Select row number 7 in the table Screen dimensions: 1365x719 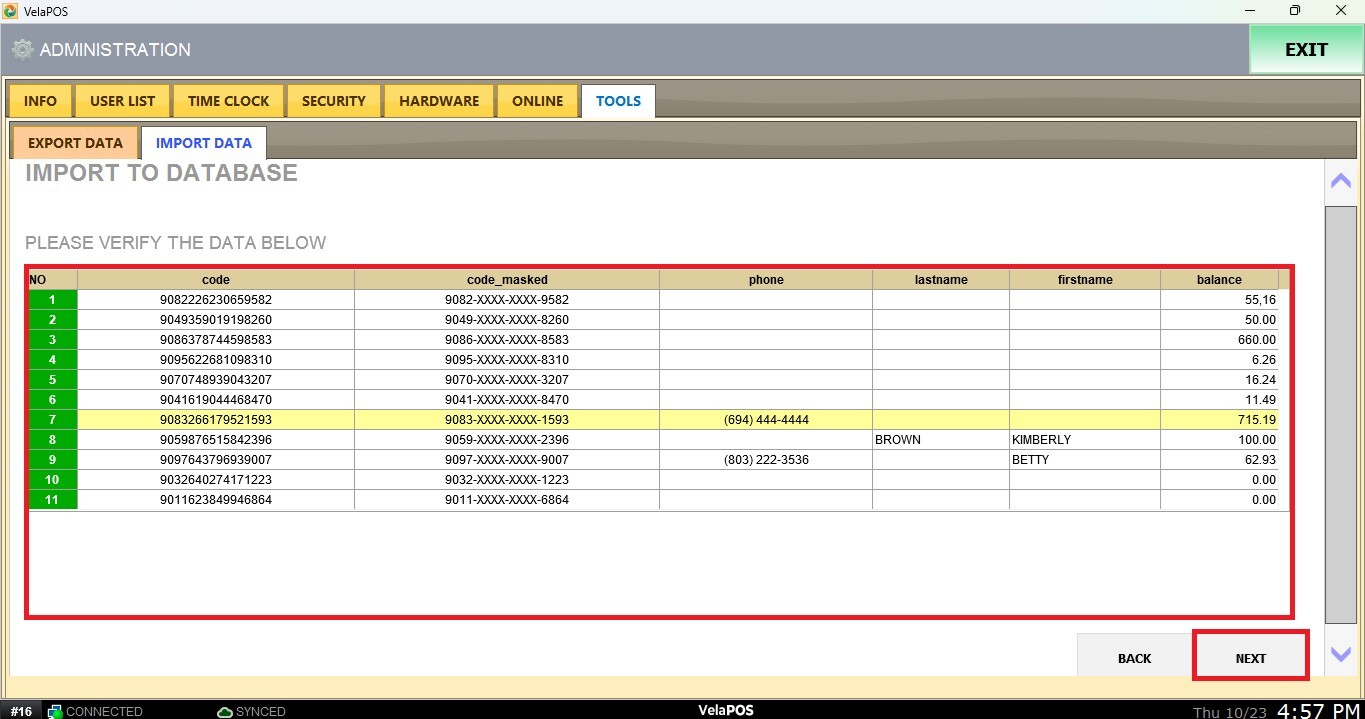point(52,420)
